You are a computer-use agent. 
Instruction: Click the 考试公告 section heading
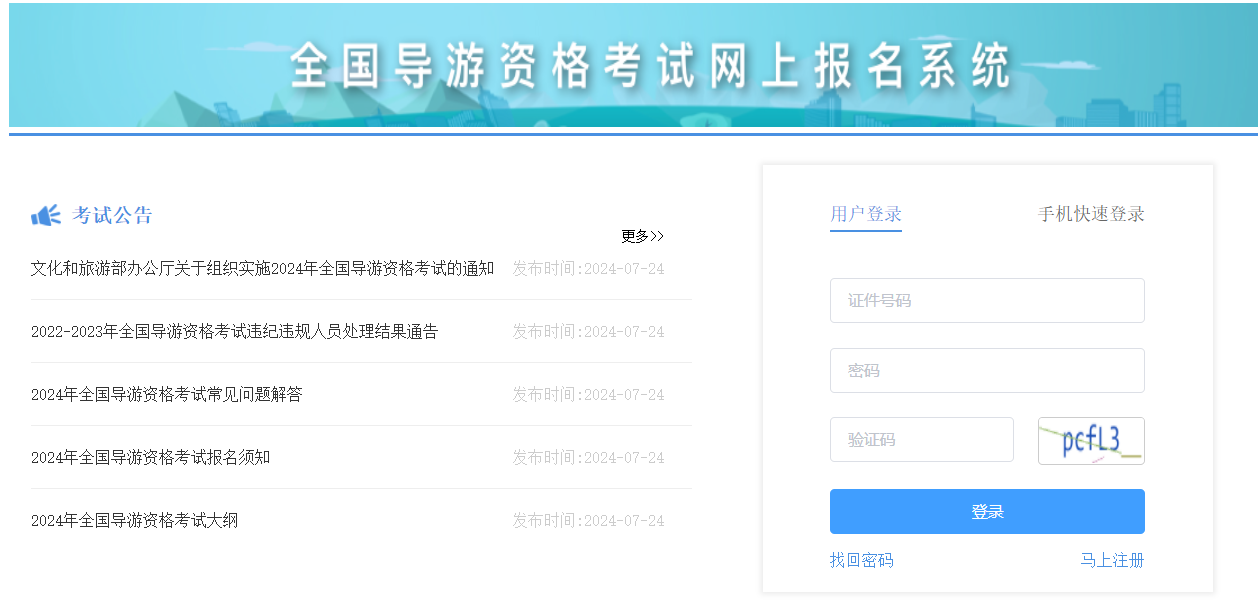[113, 215]
